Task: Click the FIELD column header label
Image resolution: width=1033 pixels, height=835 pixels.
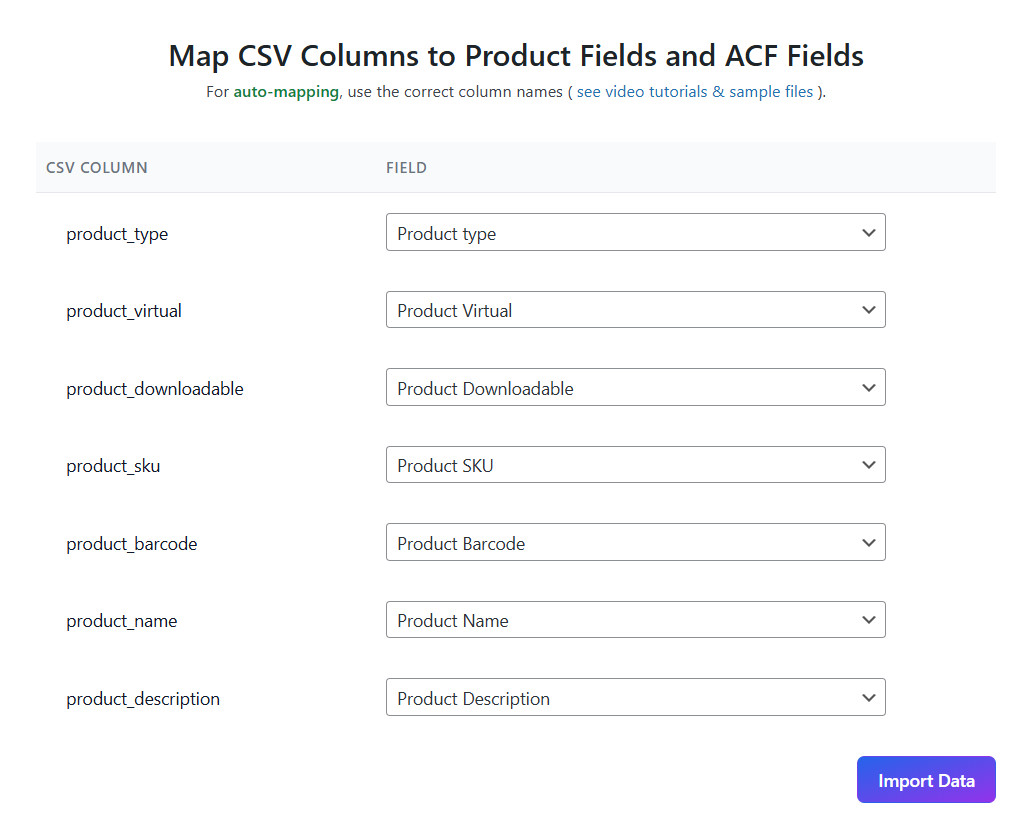Action: coord(406,167)
